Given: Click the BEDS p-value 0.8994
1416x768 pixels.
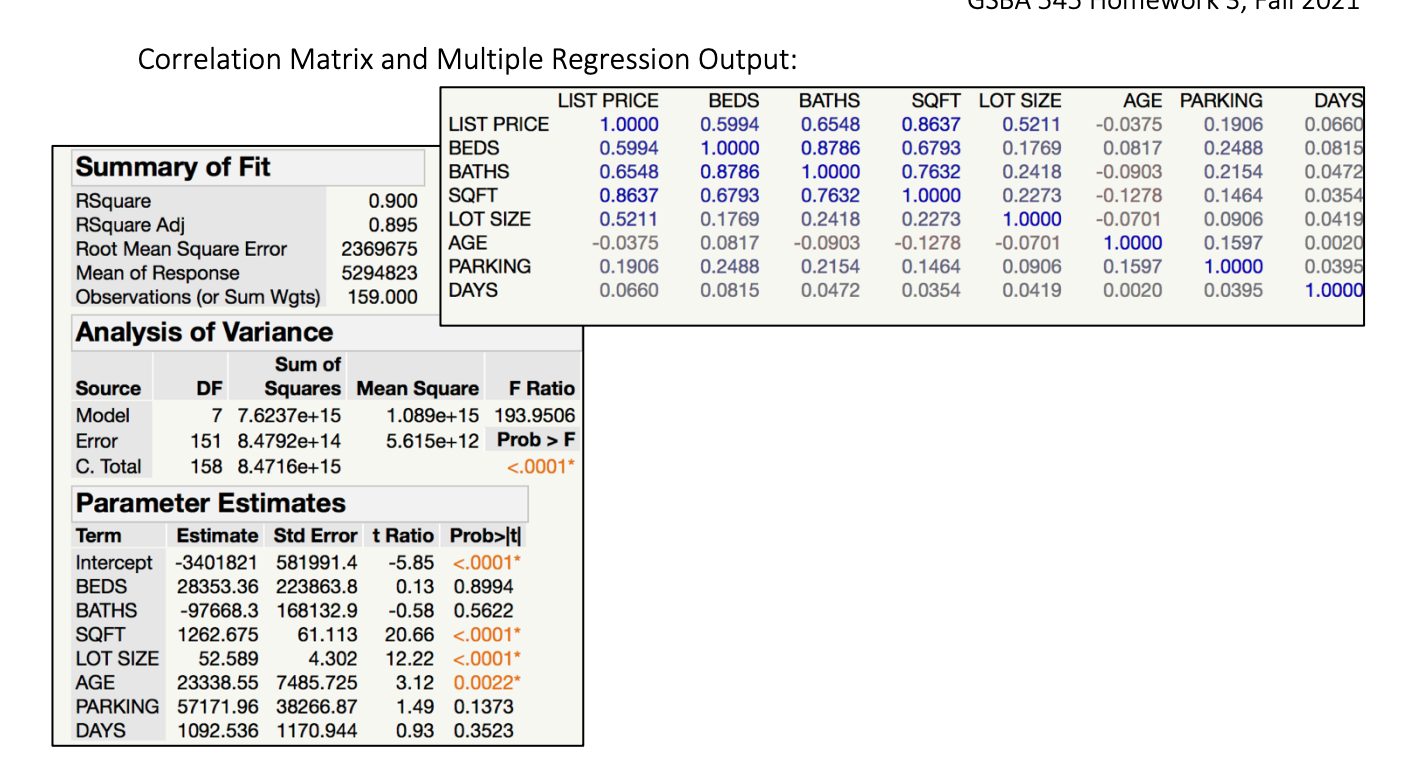Looking at the screenshot, I should [x=484, y=586].
